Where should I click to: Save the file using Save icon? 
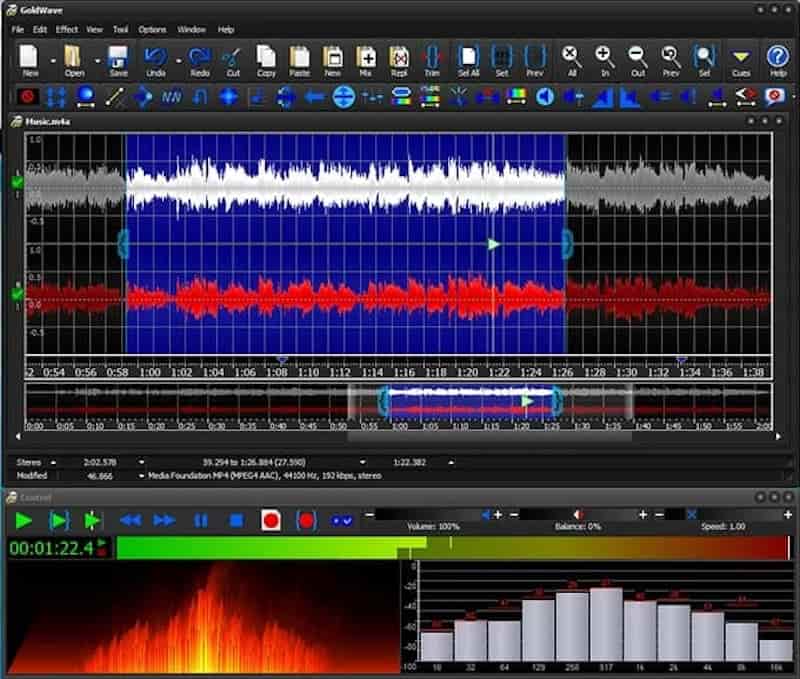tap(118, 60)
